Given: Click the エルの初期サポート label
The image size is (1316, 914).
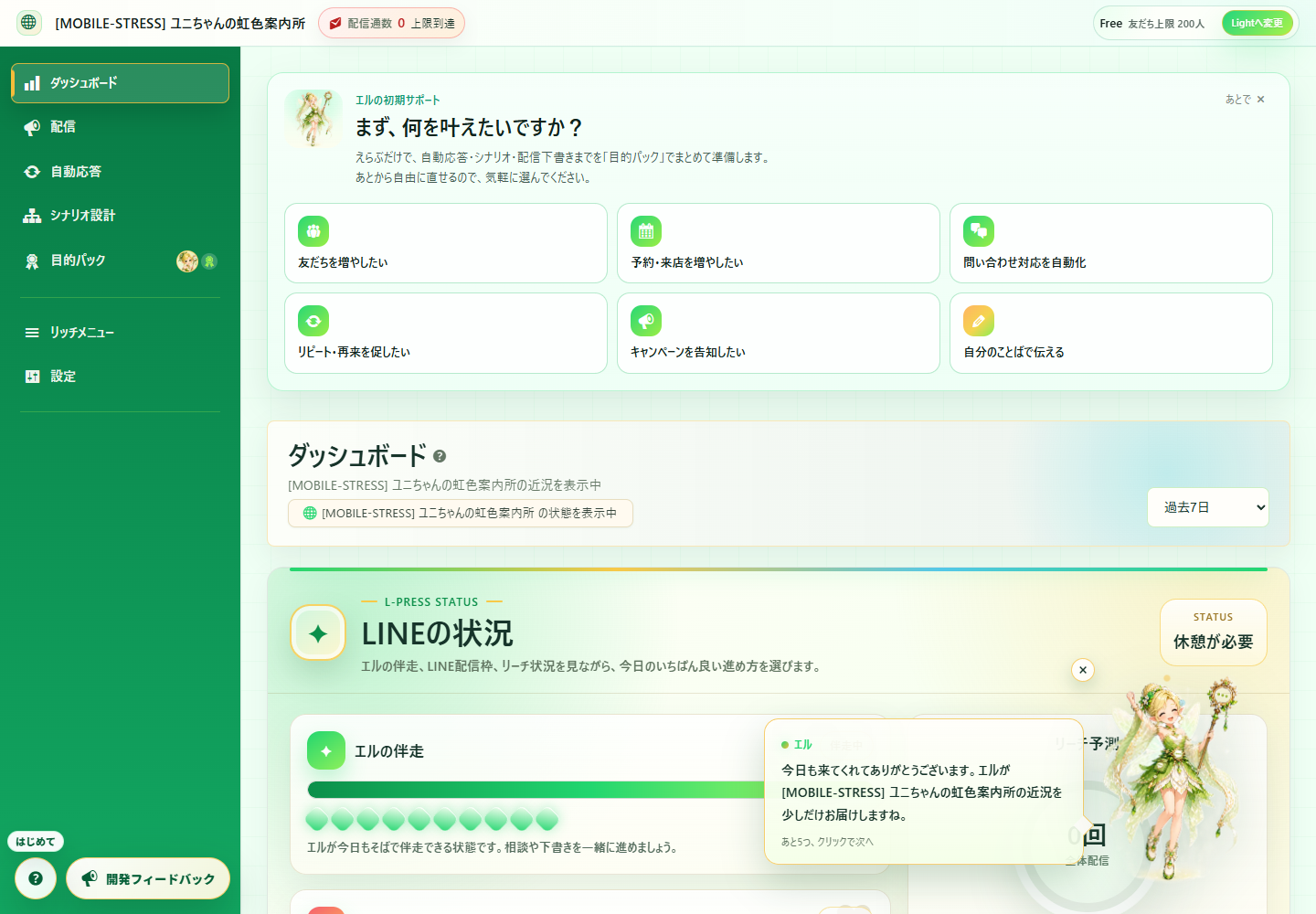Looking at the screenshot, I should coord(398,101).
